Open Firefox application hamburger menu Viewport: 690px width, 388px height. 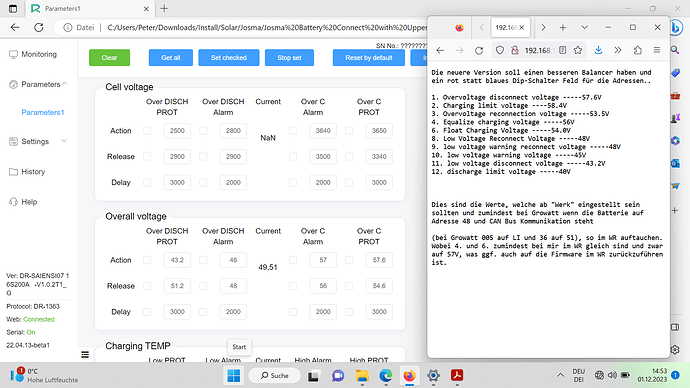[x=657, y=51]
